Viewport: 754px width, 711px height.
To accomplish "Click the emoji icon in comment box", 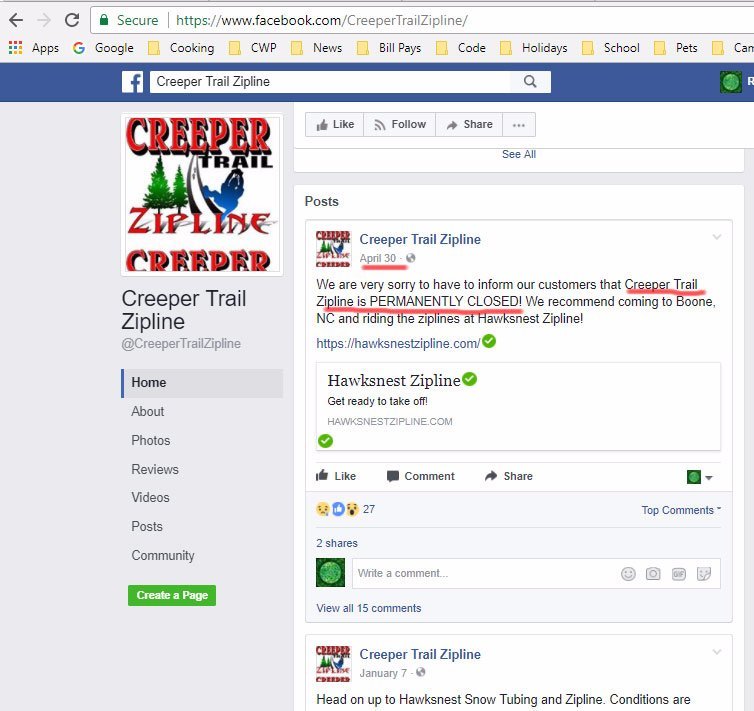I will 628,574.
